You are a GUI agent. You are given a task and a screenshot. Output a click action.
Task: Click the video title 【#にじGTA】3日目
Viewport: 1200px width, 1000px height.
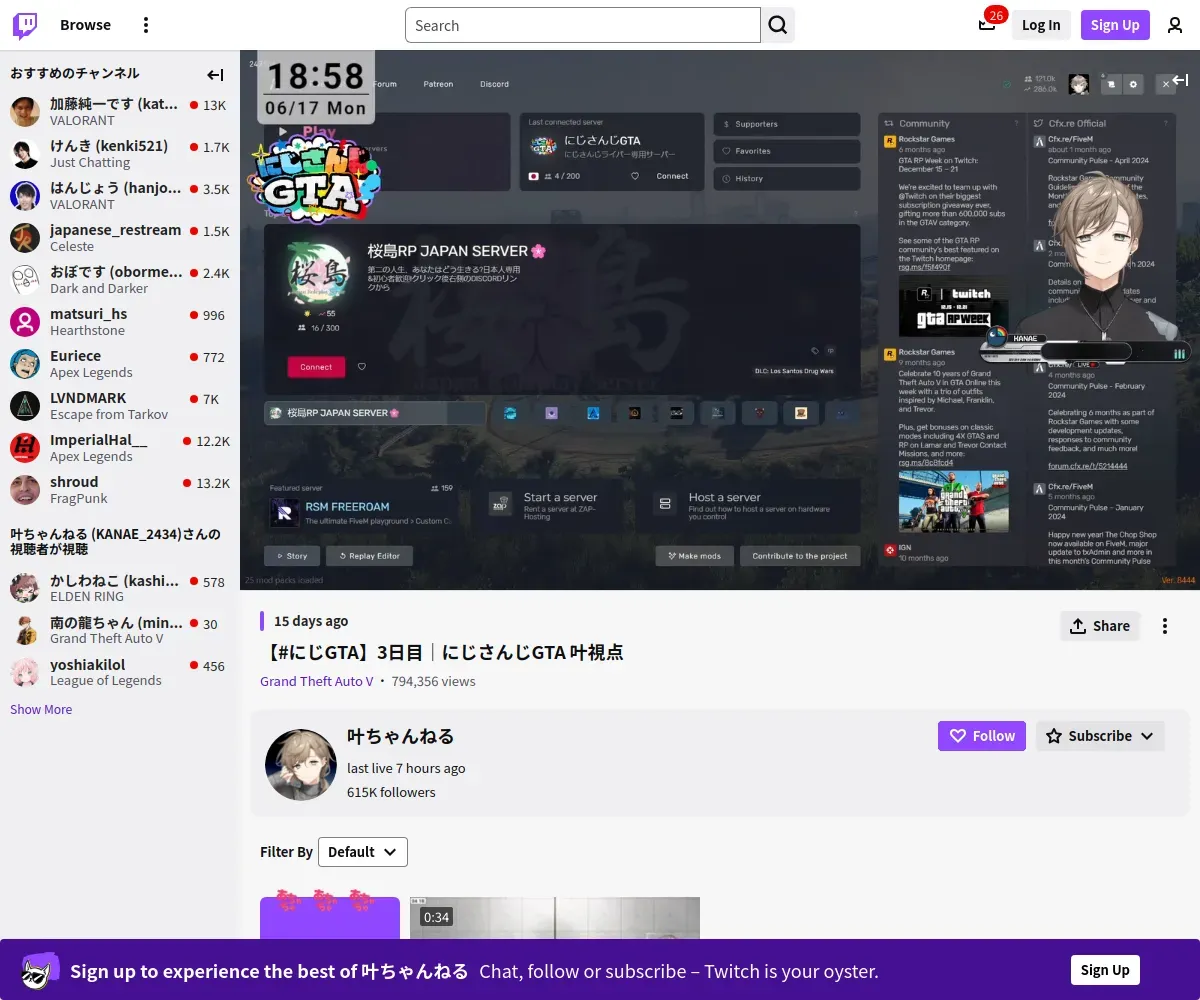(441, 652)
